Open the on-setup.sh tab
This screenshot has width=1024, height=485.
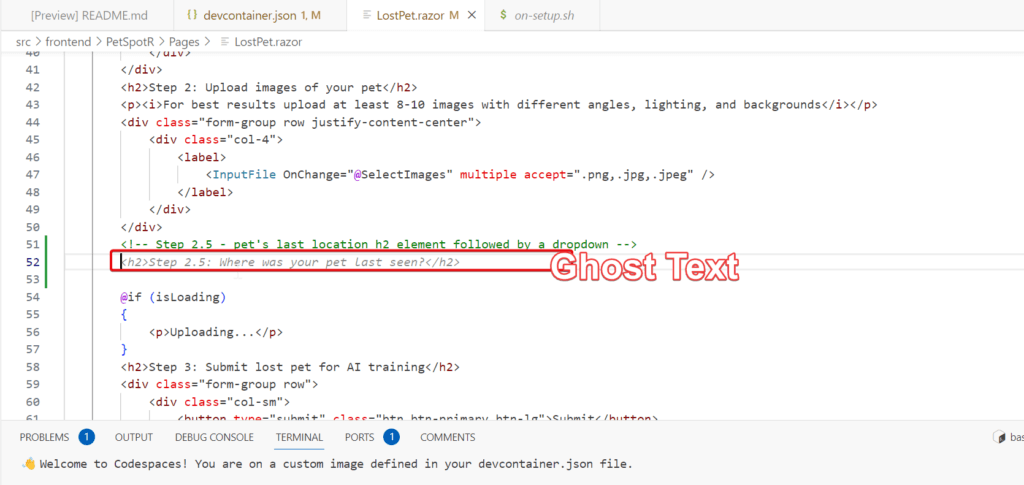(x=545, y=15)
